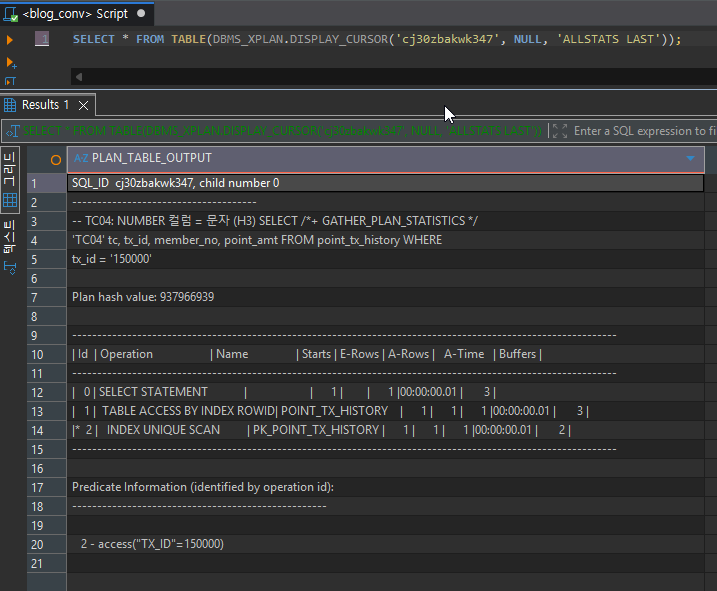Viewport: 717px width, 591px height.
Task: Select the row with the TC04 NUMBER comment
Action: coord(385,221)
